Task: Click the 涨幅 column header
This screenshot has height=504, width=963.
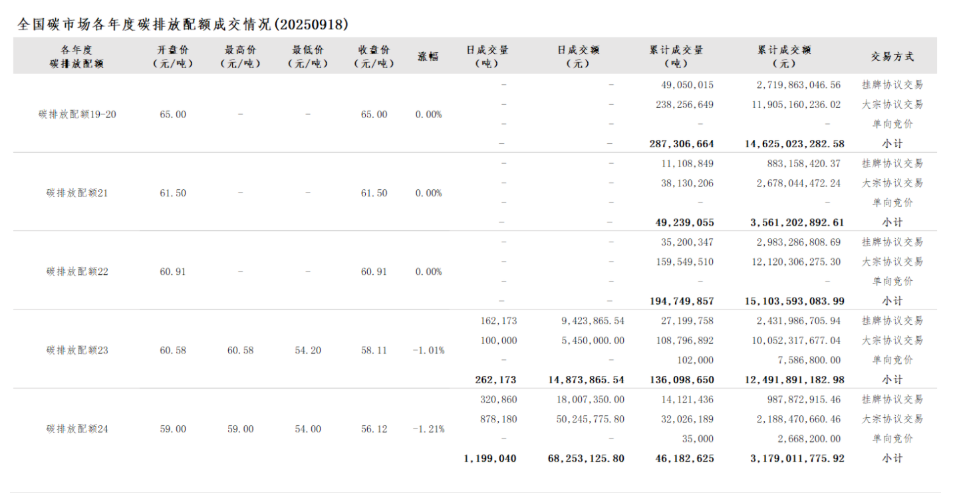Action: (x=428, y=56)
